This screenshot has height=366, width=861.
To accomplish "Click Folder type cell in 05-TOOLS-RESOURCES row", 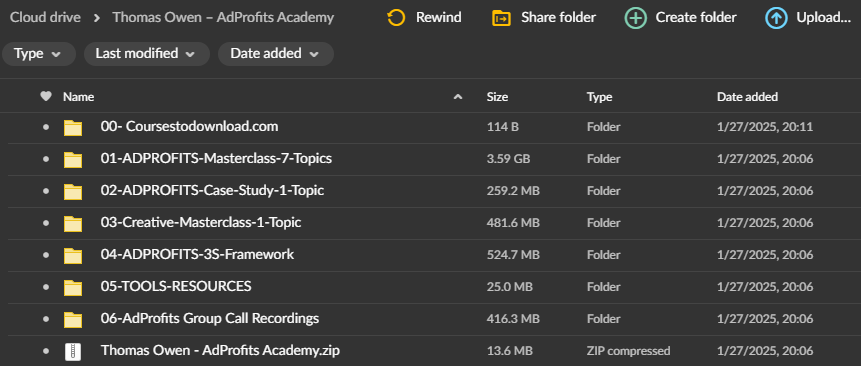I will tap(603, 286).
